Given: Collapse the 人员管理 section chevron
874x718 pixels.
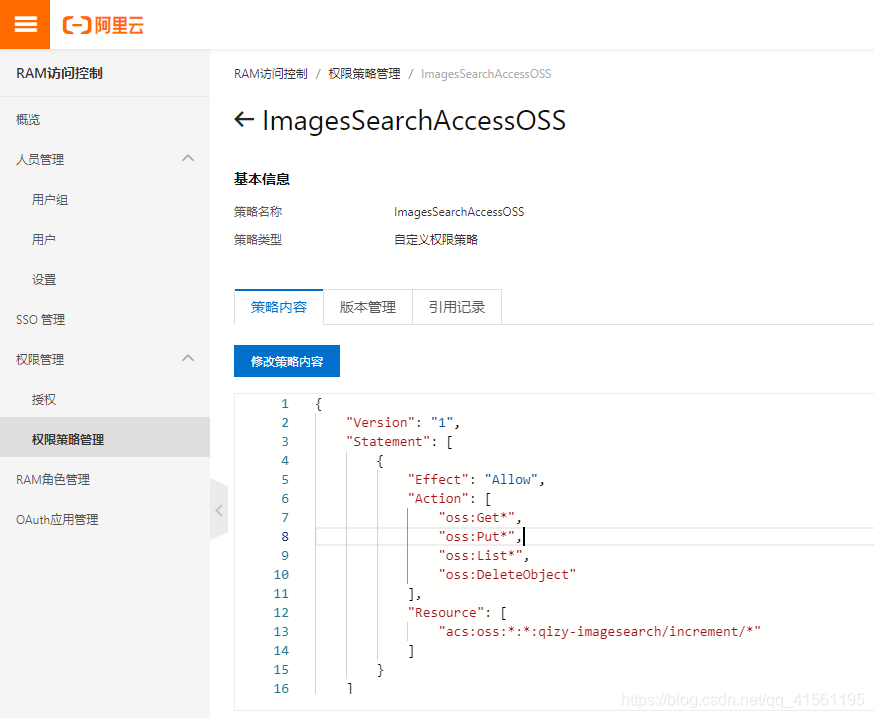Looking at the screenshot, I should point(188,159).
